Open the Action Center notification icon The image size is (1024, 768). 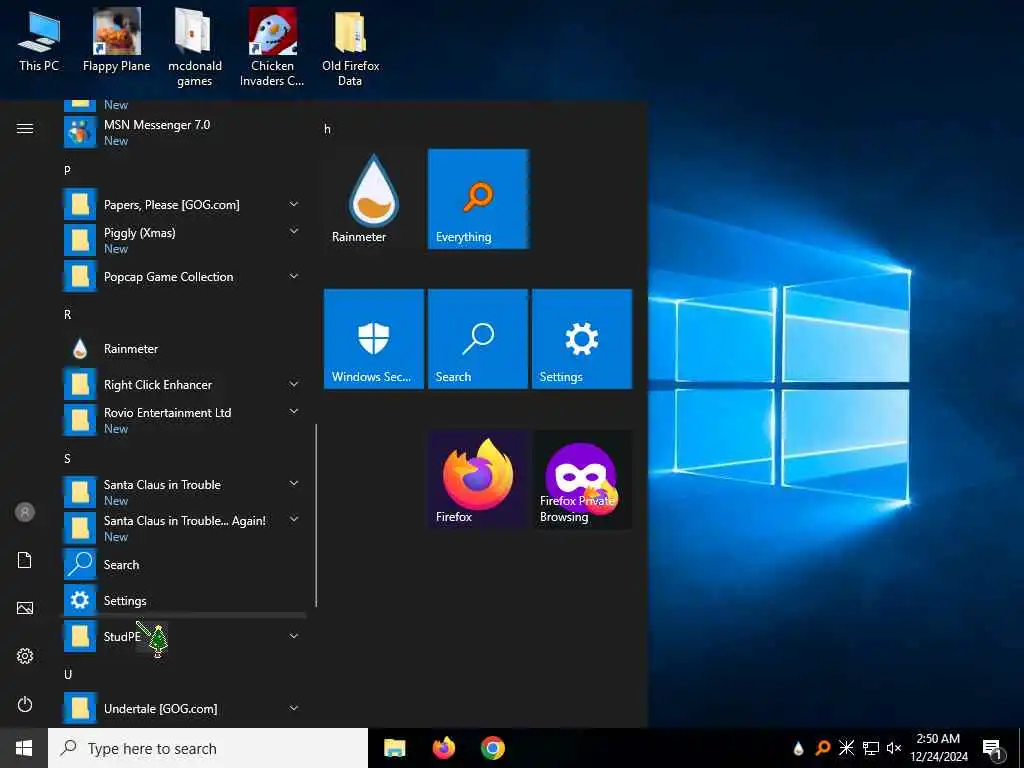tap(993, 749)
